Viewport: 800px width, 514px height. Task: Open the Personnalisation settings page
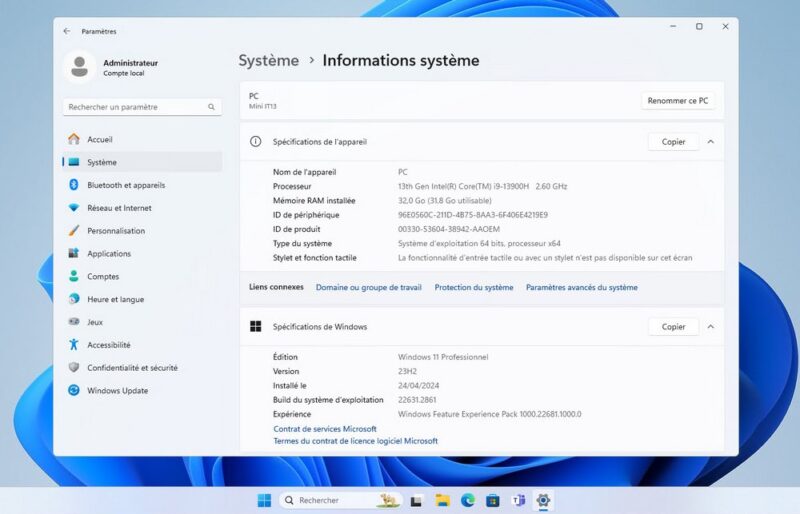click(115, 231)
